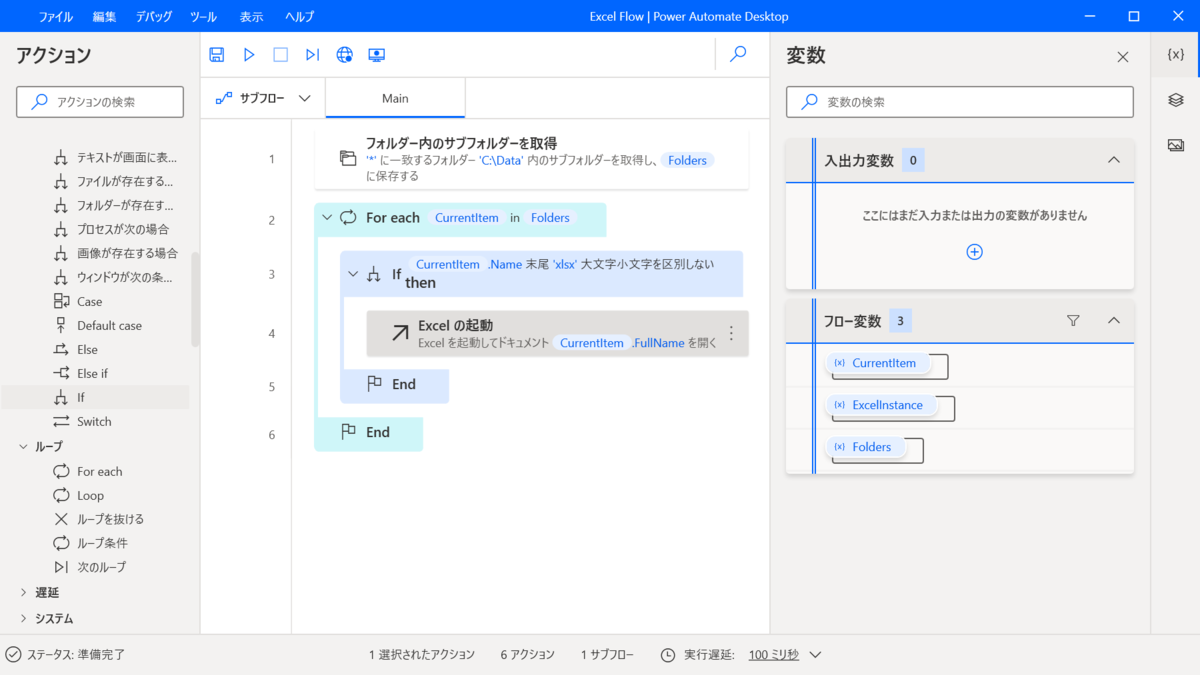Open the web recorder globe icon

coord(345,55)
